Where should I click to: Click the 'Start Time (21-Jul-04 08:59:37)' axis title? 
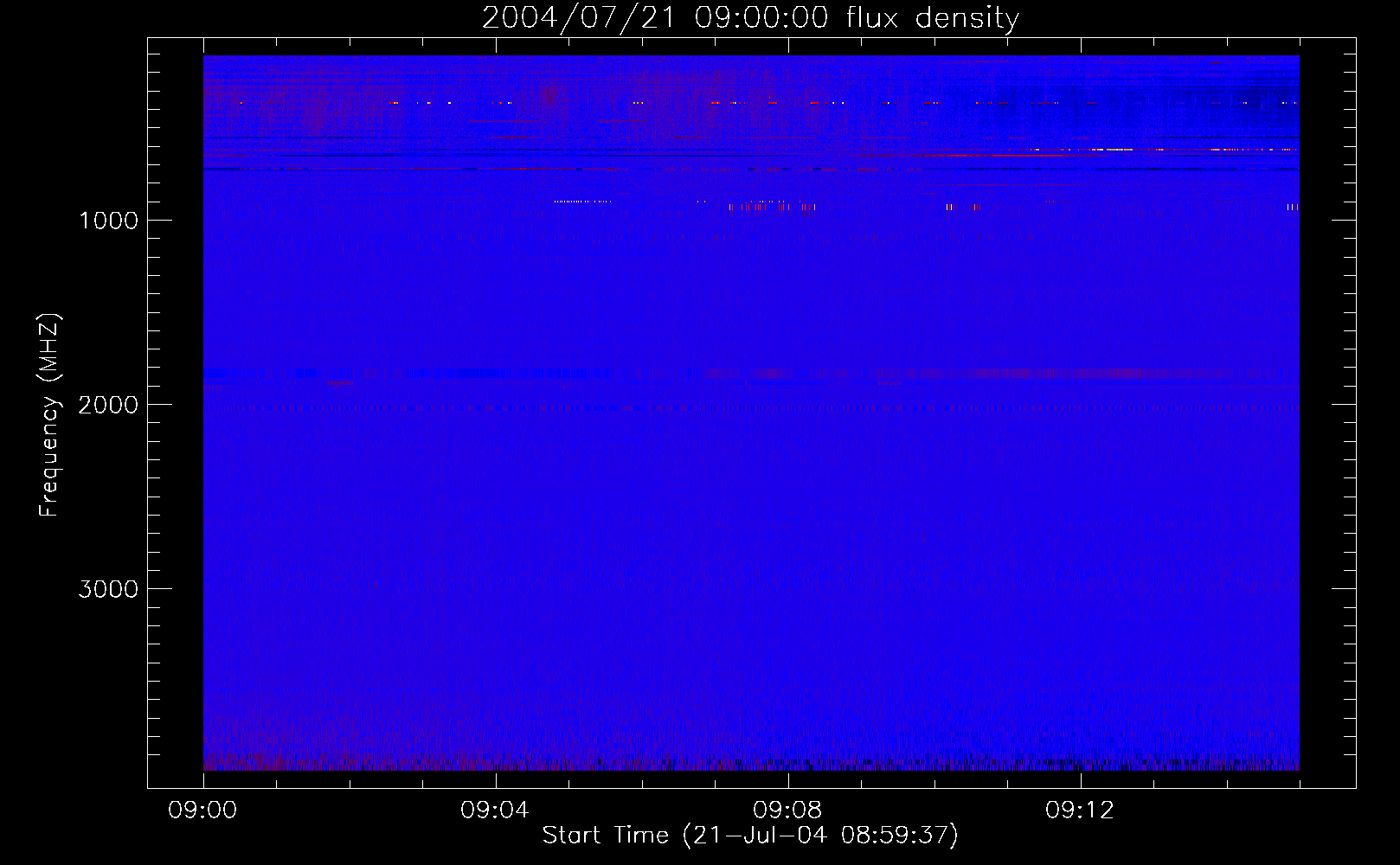click(x=750, y=836)
